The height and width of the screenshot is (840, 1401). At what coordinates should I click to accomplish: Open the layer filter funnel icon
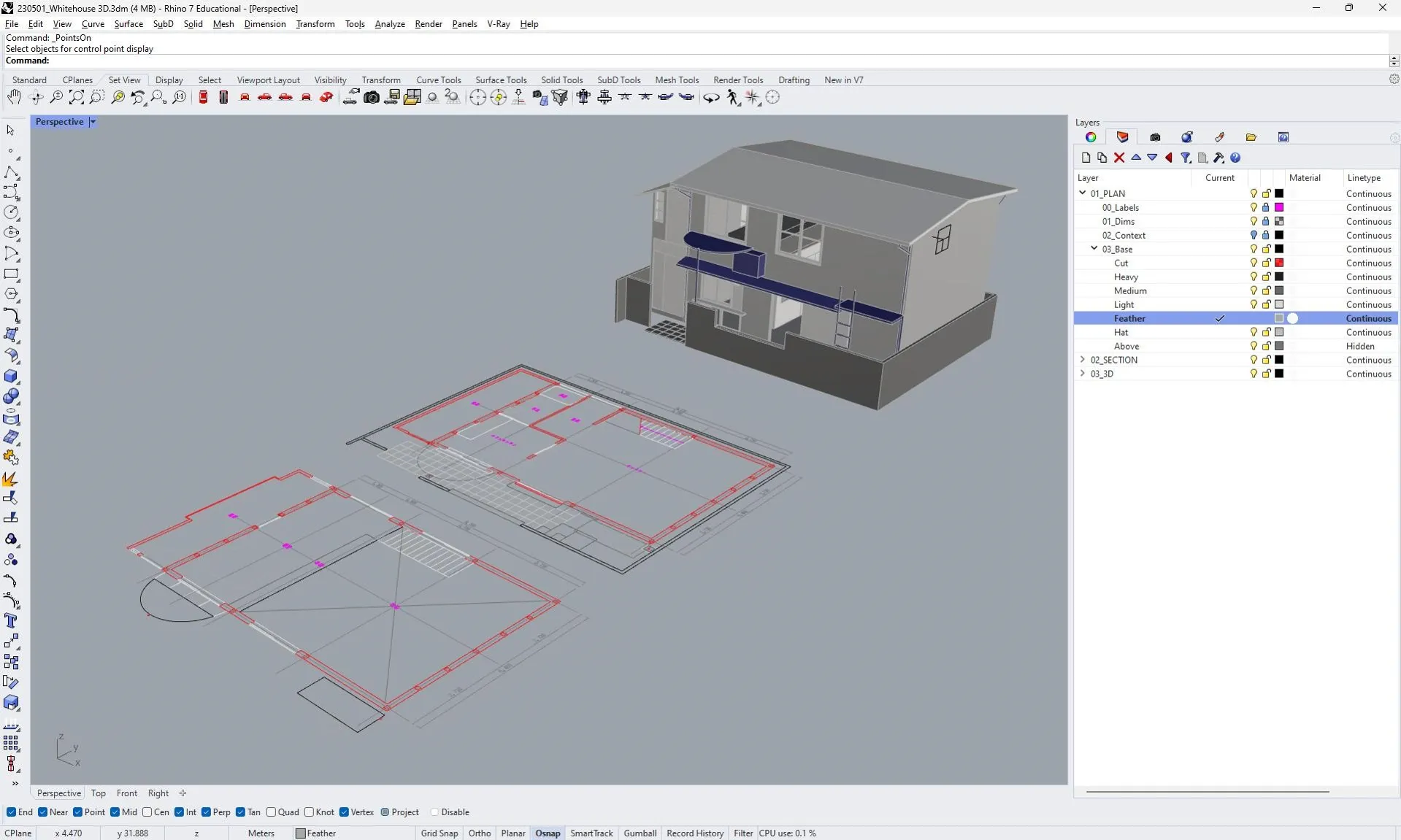tap(1186, 158)
